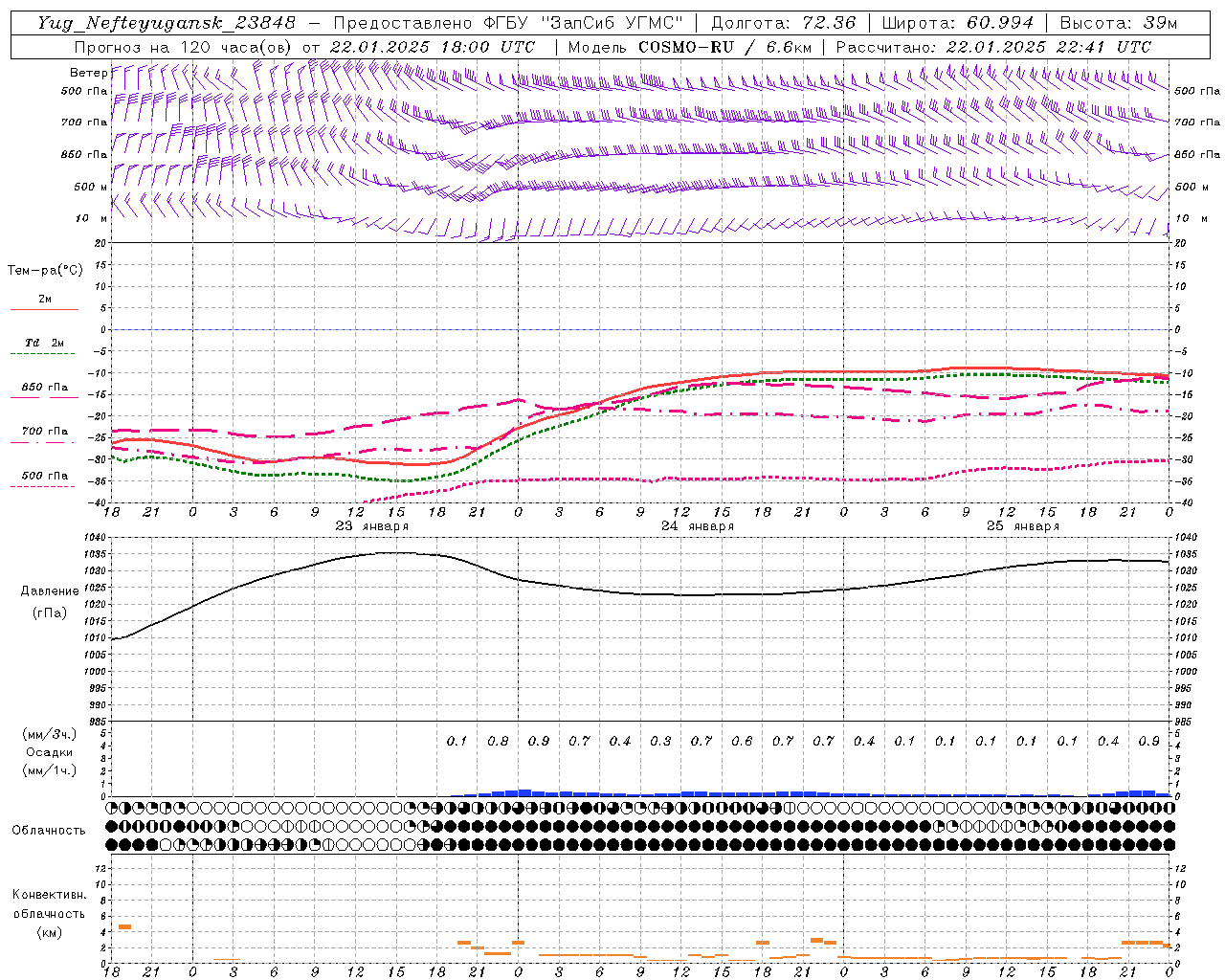Select the Модель COSMO-RU / 6.6км label
The image size is (1225, 980).
coord(689,47)
